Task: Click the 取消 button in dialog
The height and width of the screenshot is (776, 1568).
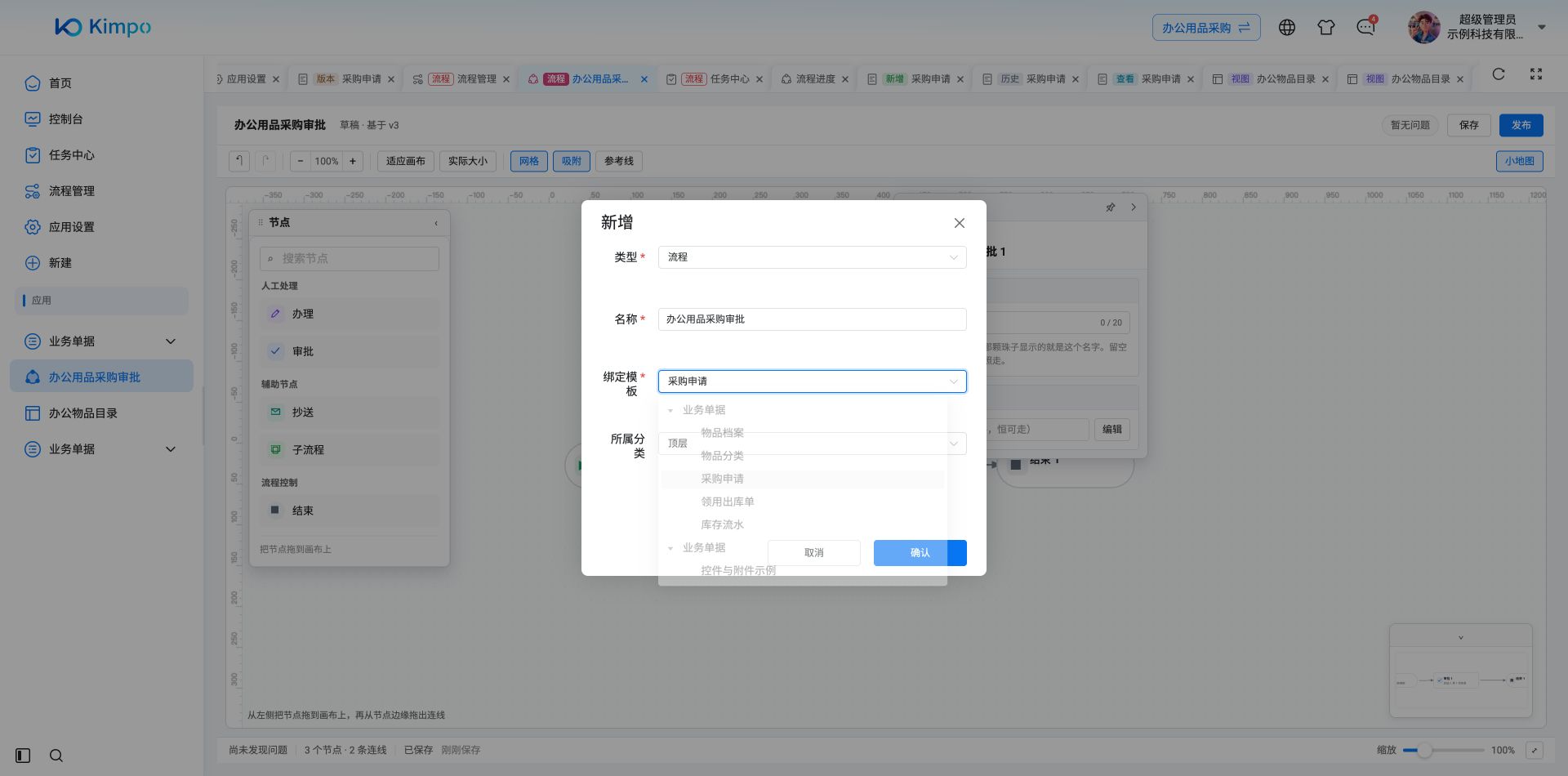Action: tap(814, 553)
